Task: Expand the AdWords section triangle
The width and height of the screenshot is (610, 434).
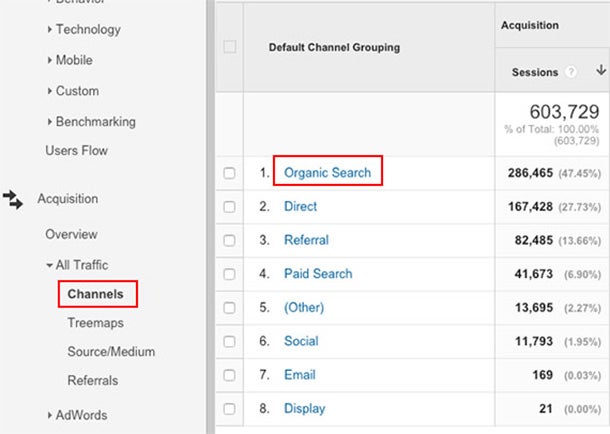Action: [x=49, y=415]
